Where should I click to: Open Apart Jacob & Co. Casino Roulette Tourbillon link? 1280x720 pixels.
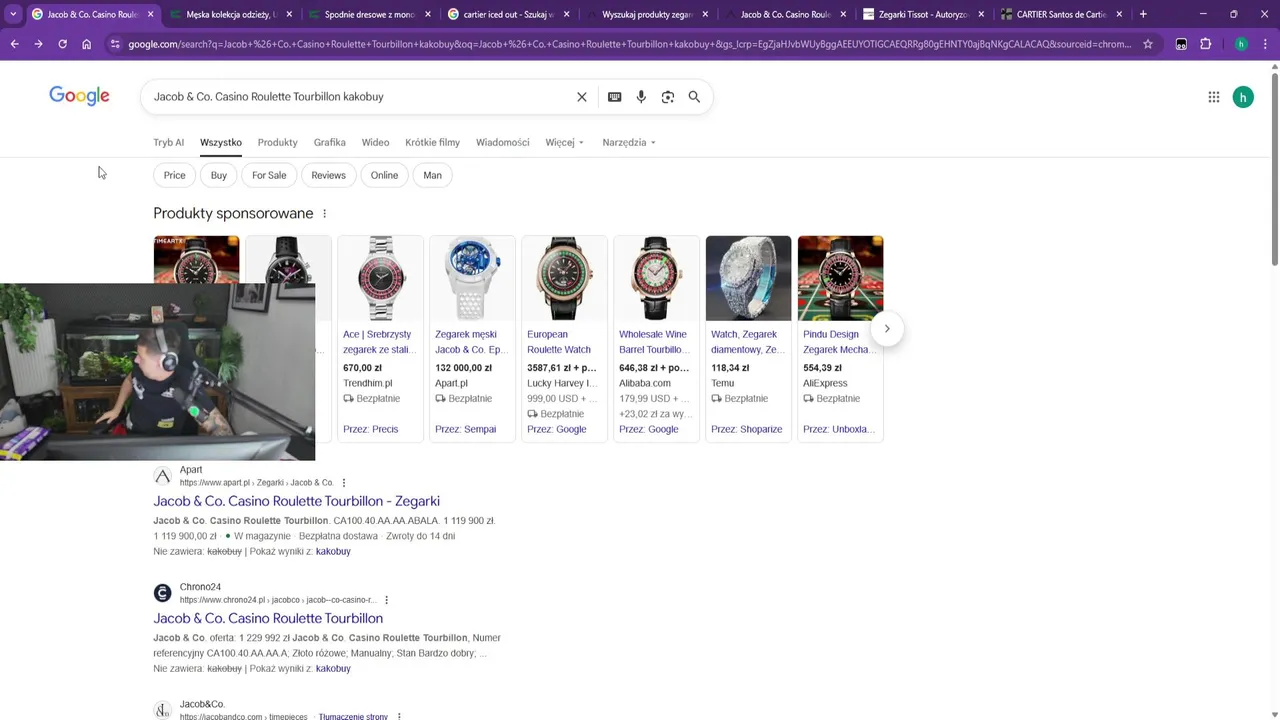pos(296,501)
